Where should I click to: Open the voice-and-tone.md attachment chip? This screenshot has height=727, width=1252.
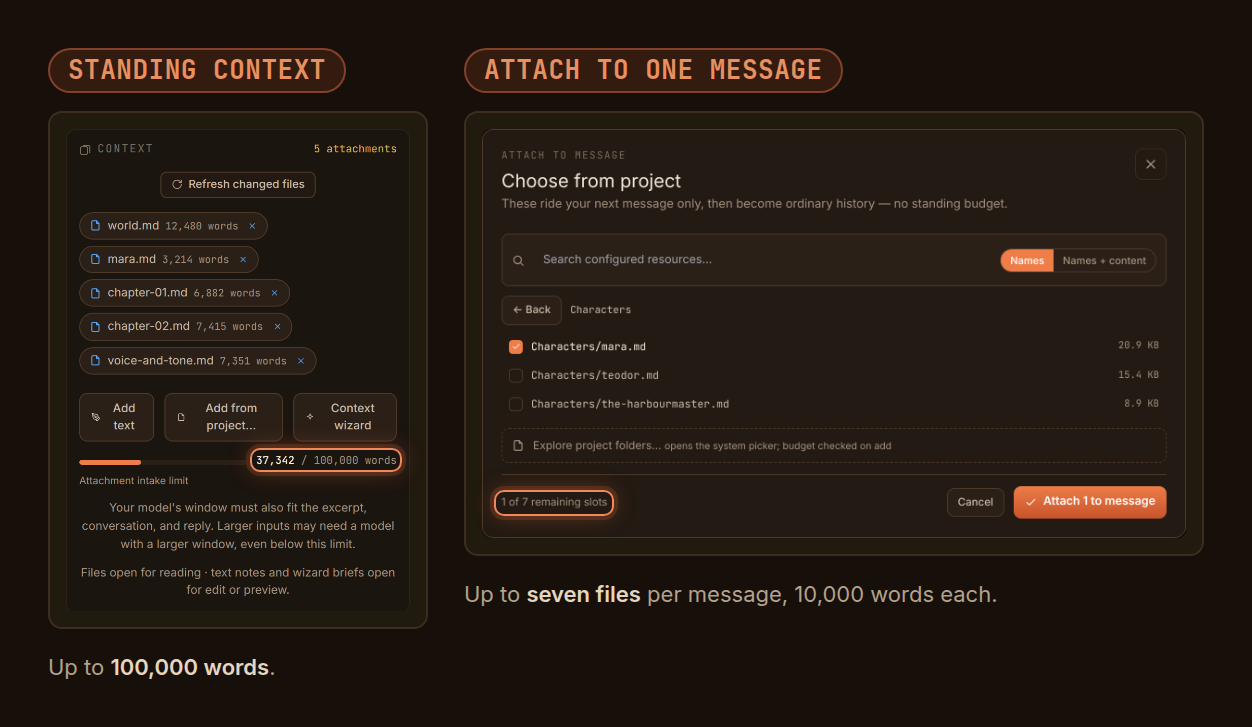pyautogui.click(x=197, y=360)
